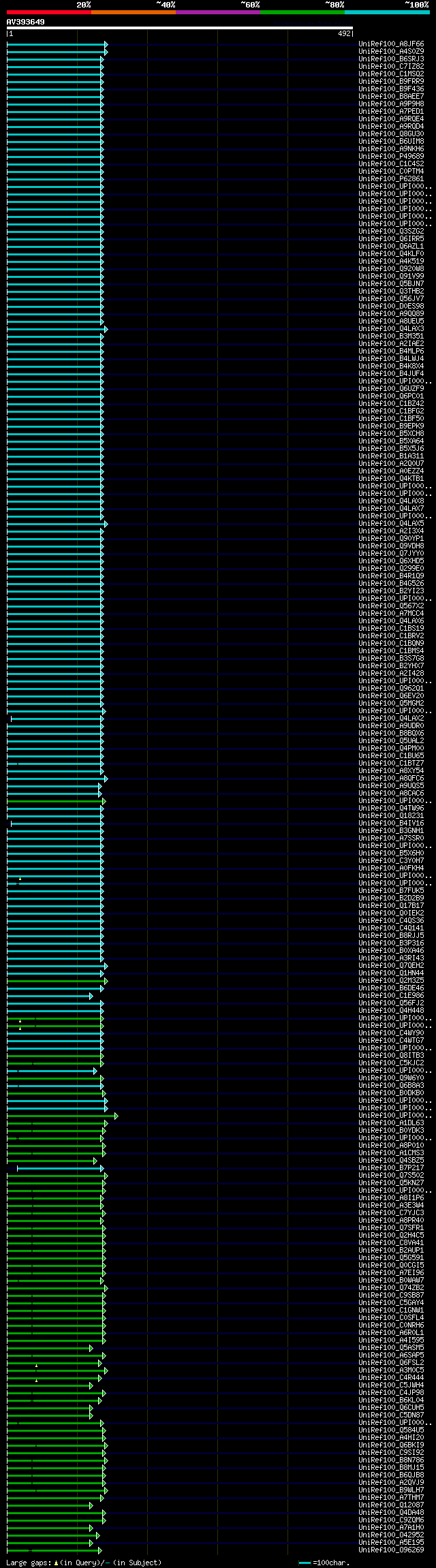Screen dimensions: 436x1568
Task: Select the UniRef100_Q1HN44 entry
Action: [391, 973]
